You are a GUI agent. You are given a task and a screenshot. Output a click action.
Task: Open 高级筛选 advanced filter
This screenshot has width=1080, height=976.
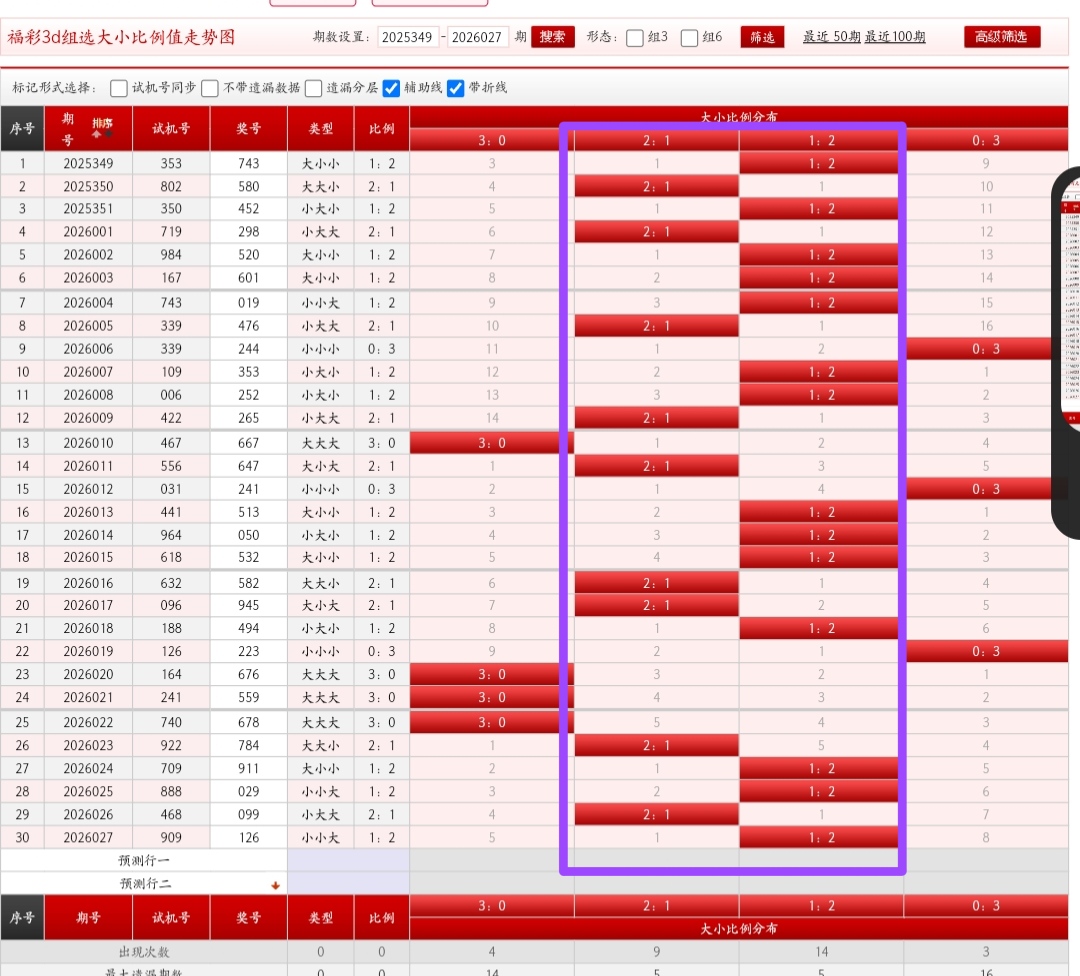click(x=1002, y=37)
